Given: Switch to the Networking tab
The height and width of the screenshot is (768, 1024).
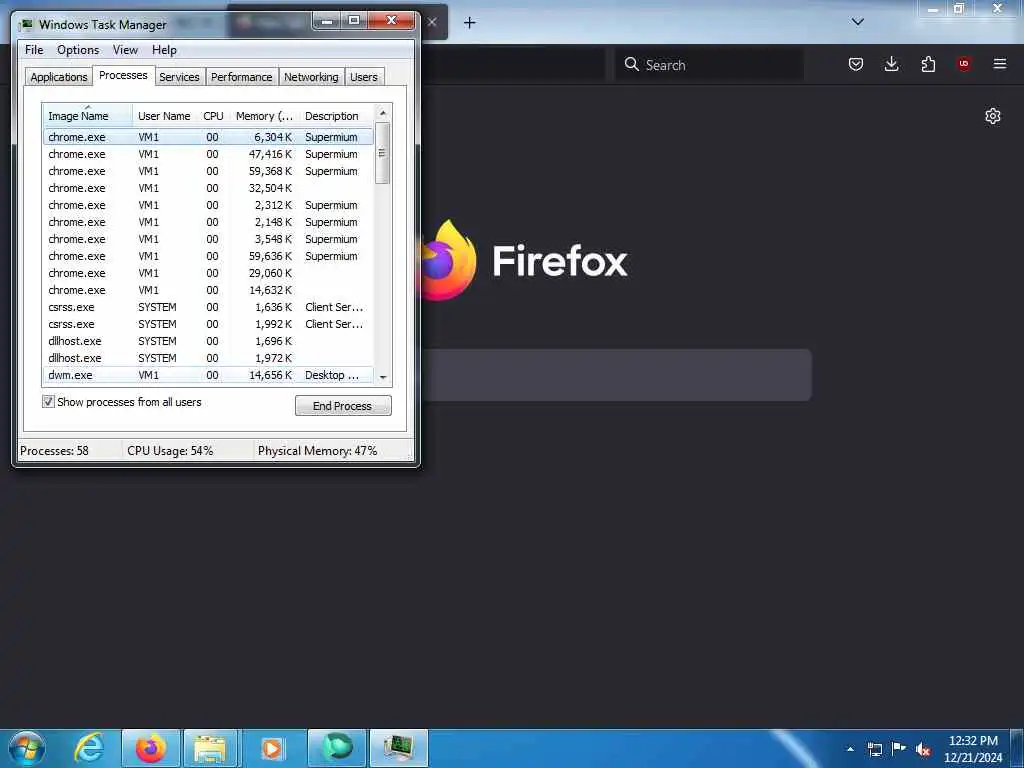Looking at the screenshot, I should [311, 77].
